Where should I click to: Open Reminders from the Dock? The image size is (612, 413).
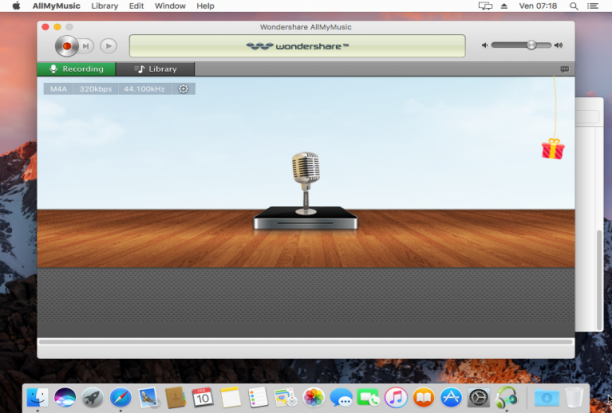coord(258,398)
